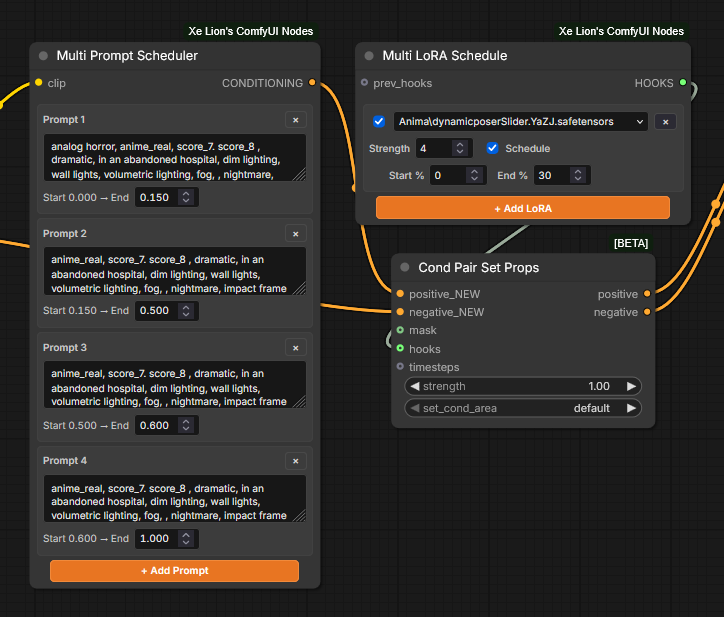The height and width of the screenshot is (617, 724).
Task: Click the Prompt 1 End value stepper
Action: point(186,197)
